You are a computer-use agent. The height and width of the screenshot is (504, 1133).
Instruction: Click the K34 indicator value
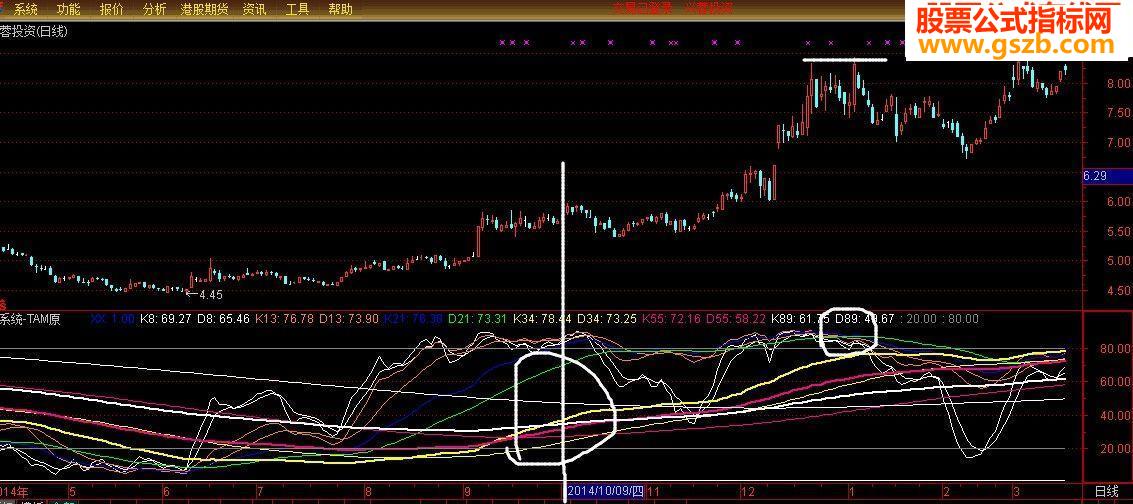pos(542,318)
